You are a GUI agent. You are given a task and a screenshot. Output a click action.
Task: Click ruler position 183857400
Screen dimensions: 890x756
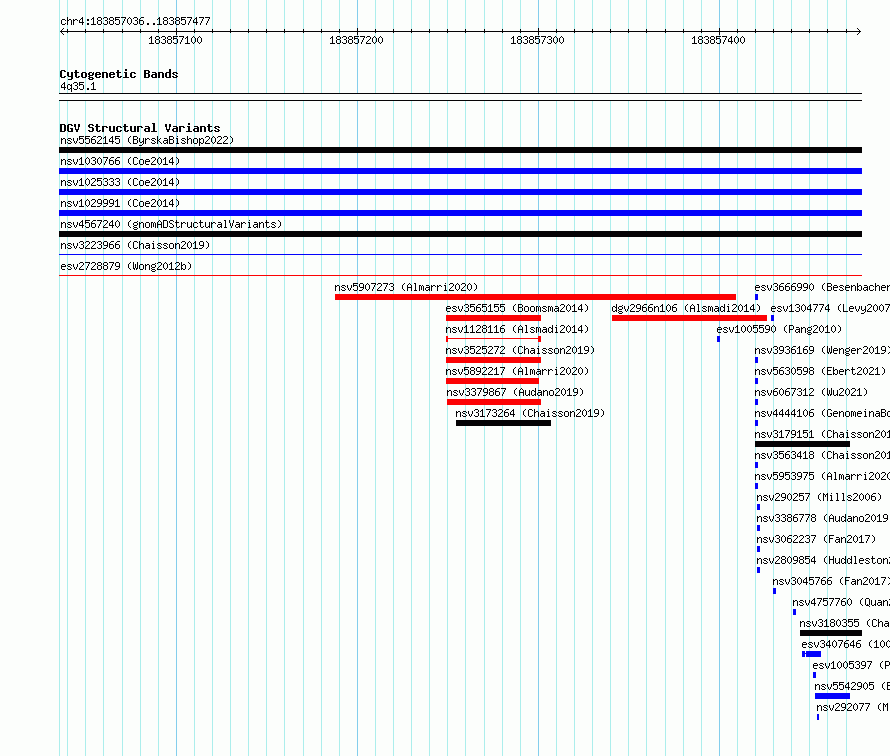click(719, 40)
